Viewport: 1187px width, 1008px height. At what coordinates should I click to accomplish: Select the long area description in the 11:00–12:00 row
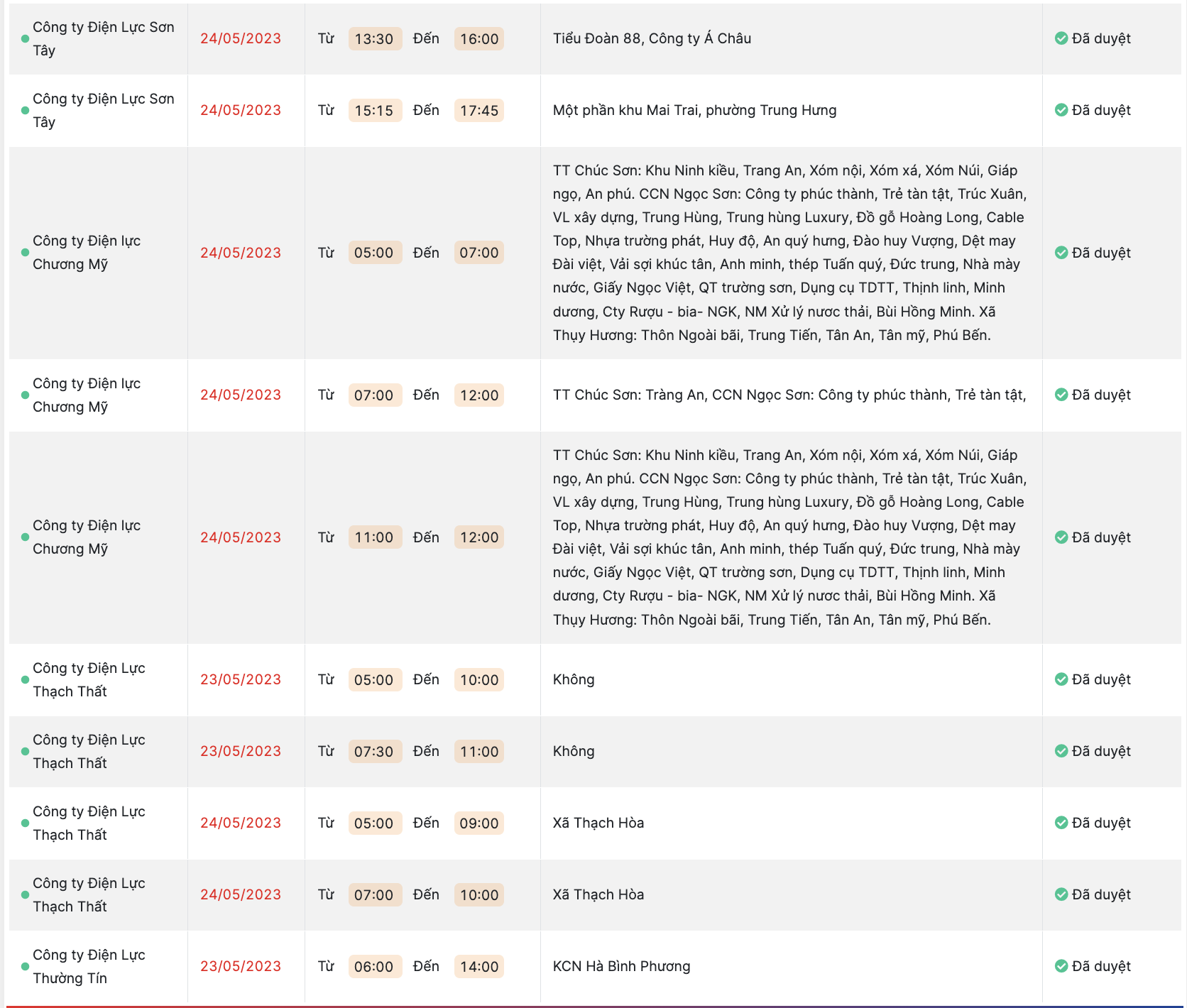point(789,537)
